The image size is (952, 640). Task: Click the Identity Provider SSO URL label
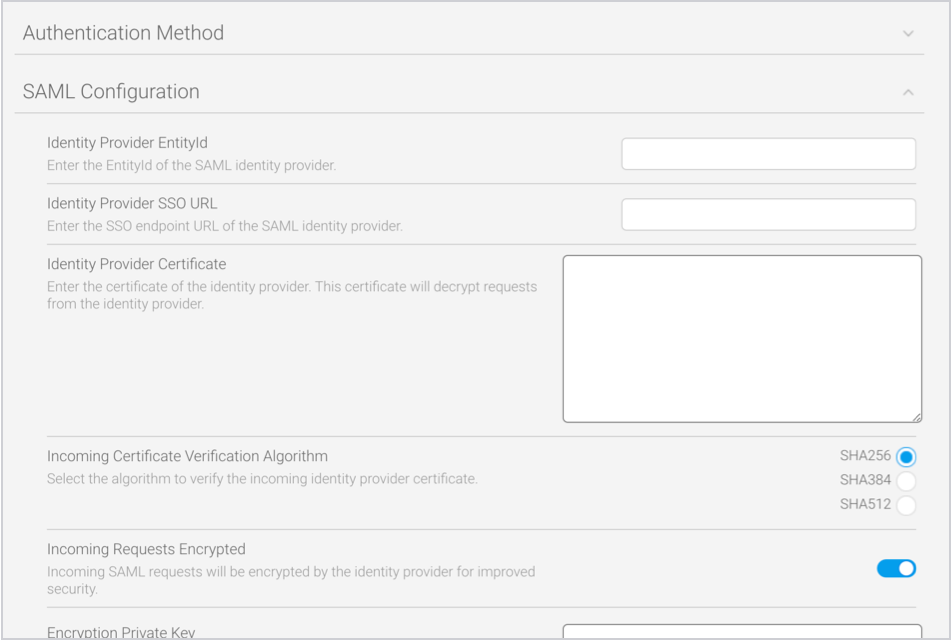[x=132, y=203]
